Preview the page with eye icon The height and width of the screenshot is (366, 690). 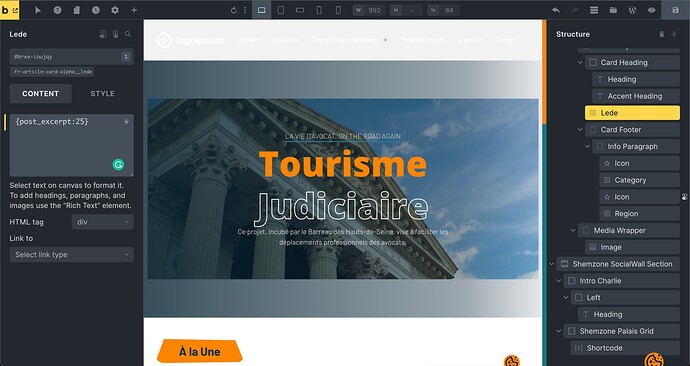point(651,10)
